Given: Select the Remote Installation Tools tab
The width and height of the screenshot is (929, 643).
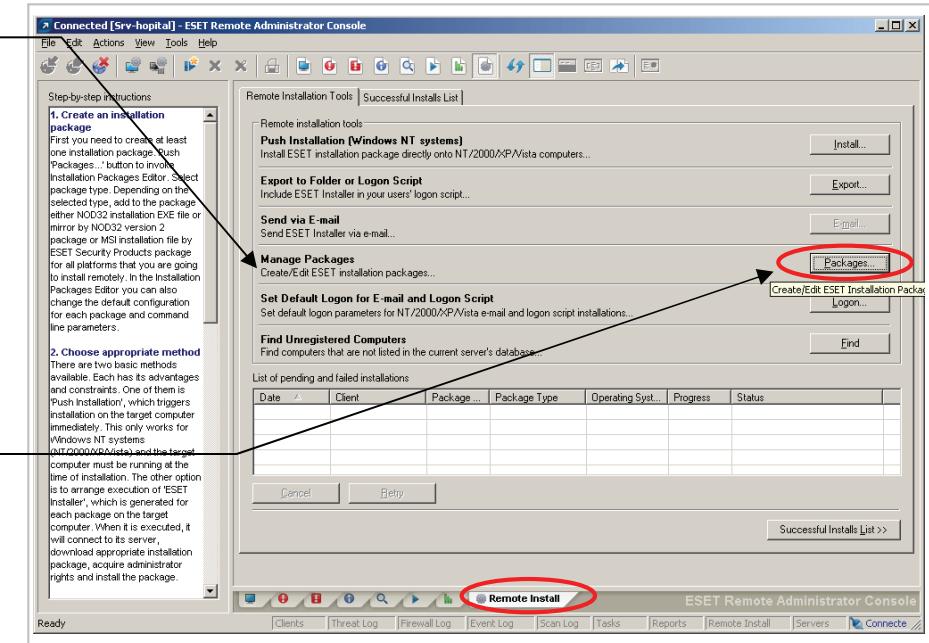Looking at the screenshot, I should [x=299, y=96].
